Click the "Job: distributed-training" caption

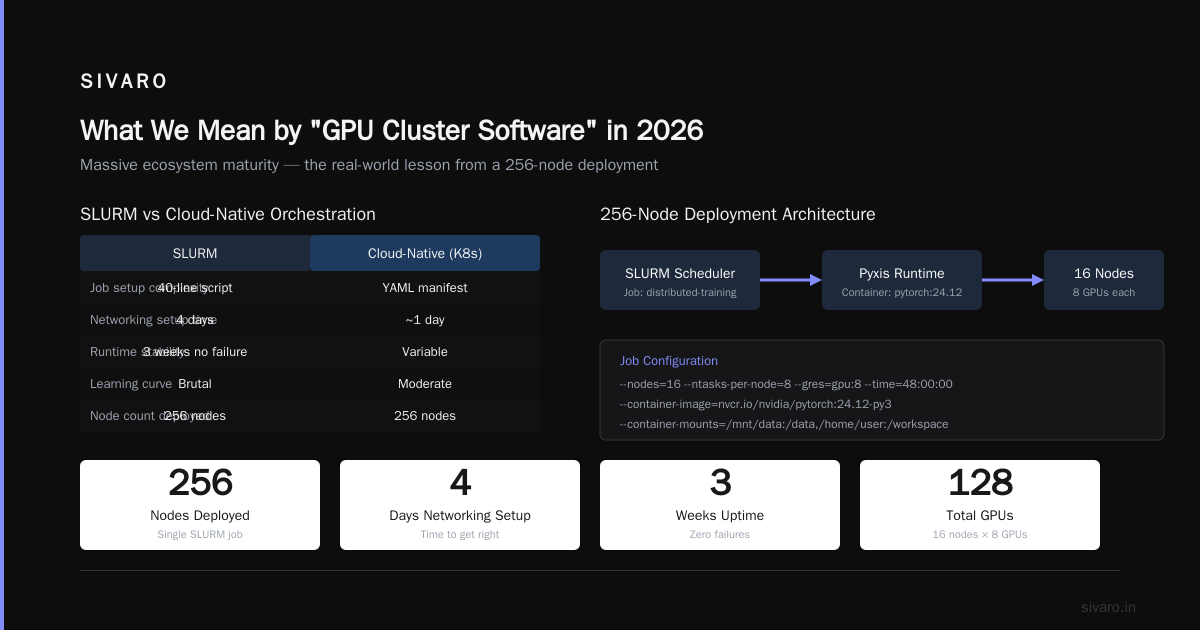tap(680, 293)
